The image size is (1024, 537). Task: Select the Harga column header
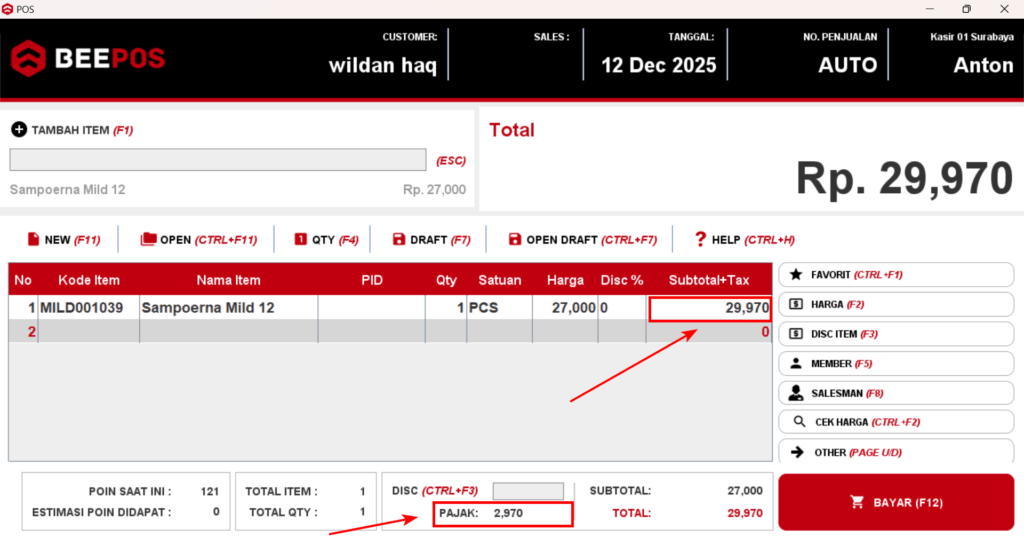(x=565, y=280)
